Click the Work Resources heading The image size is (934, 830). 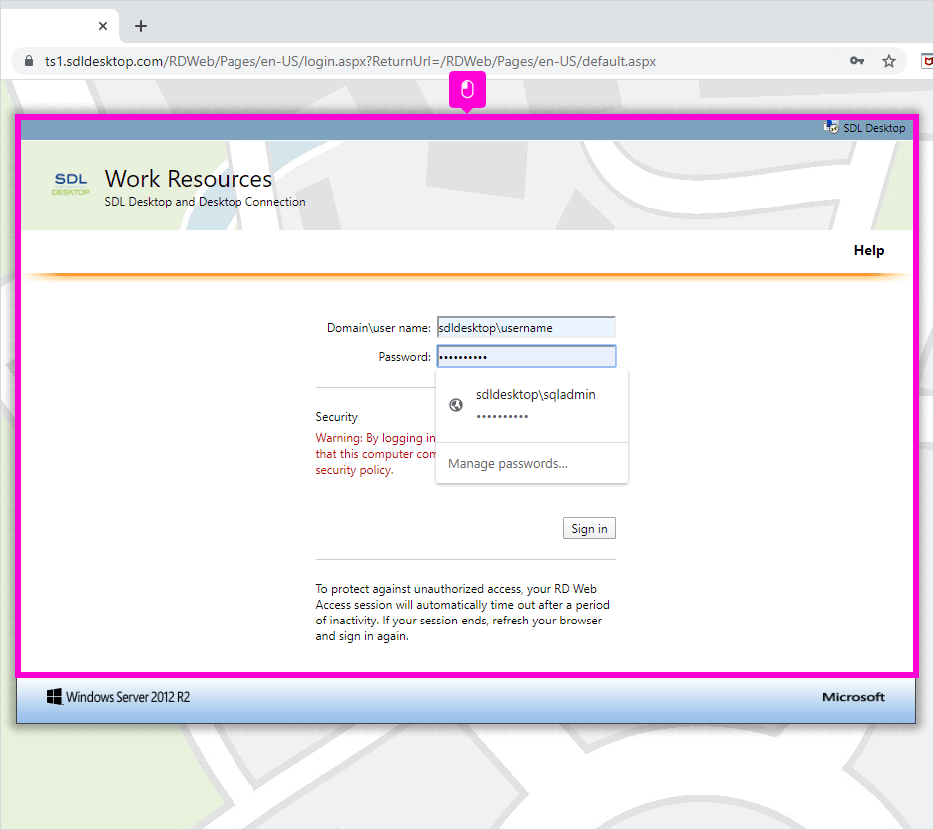click(188, 179)
